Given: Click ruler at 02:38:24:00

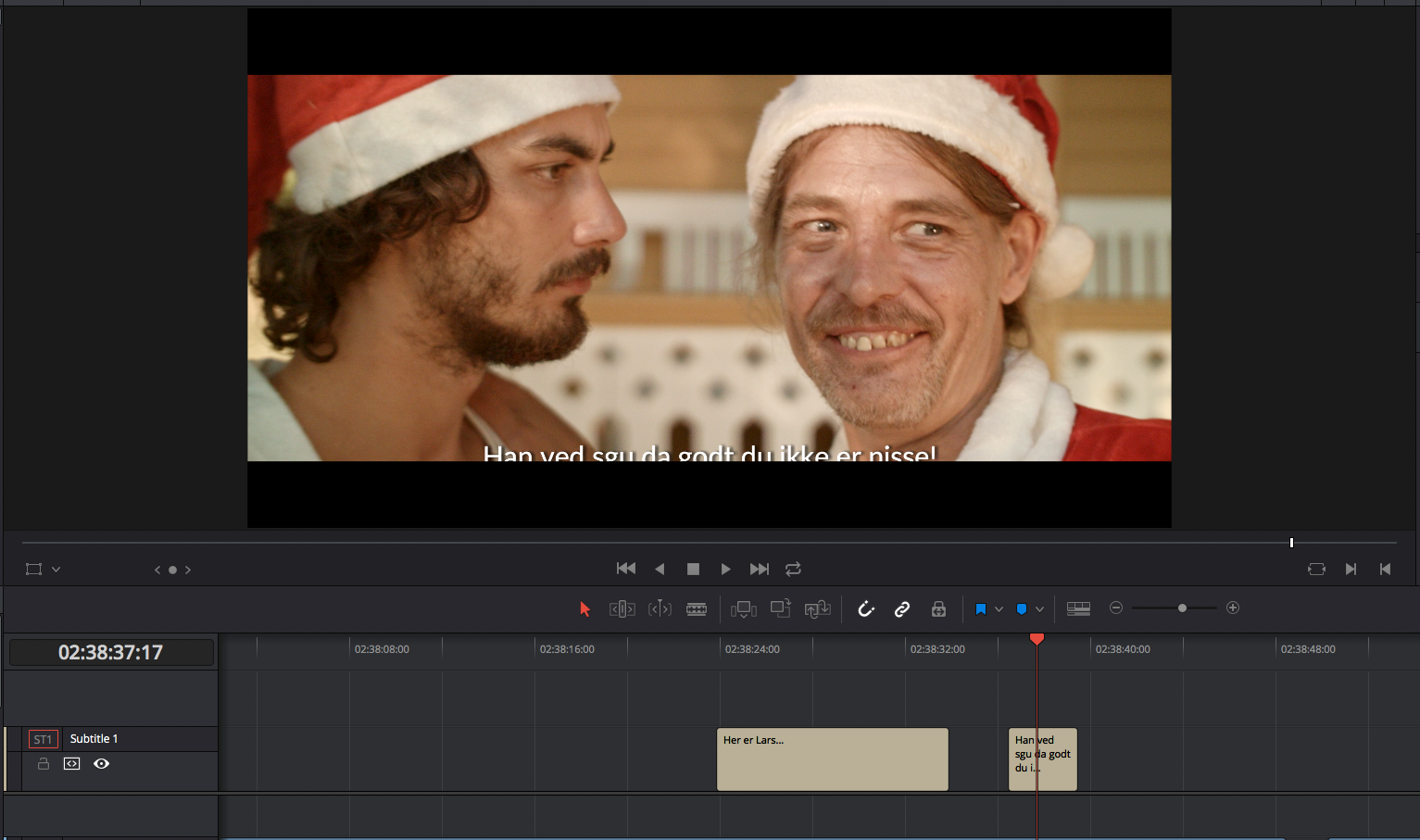Looking at the screenshot, I should [752, 649].
